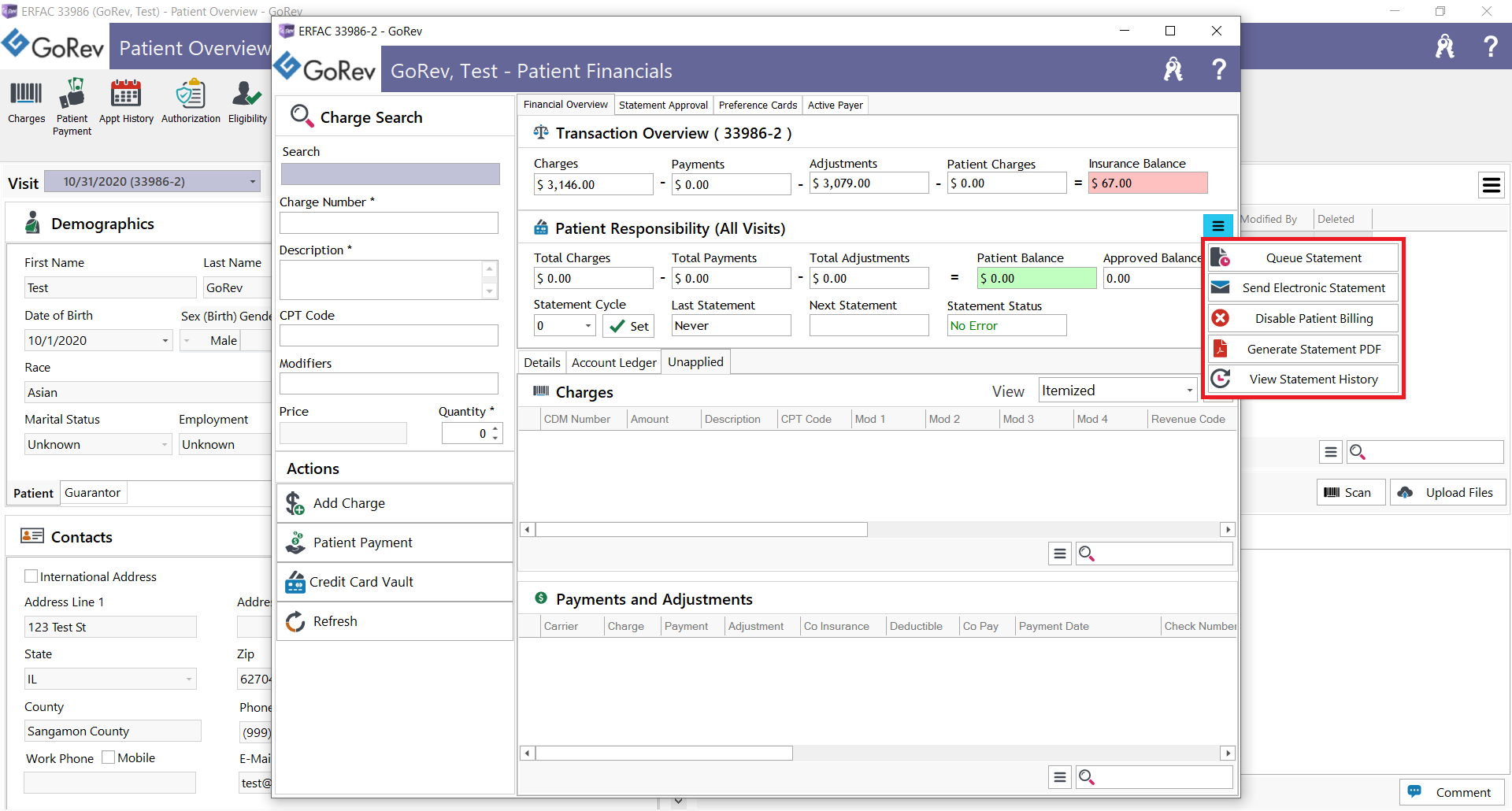Select Disable Patient Billing option
1512x811 pixels.
(1303, 318)
